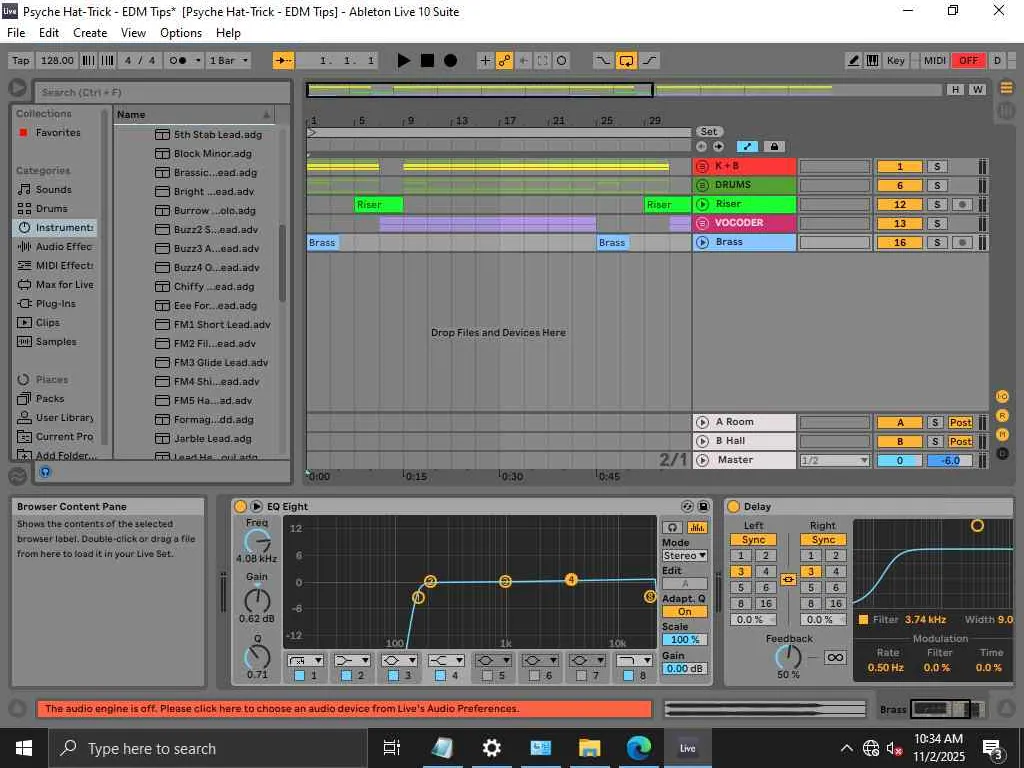
Task: Open the File menu
Action: 16,33
